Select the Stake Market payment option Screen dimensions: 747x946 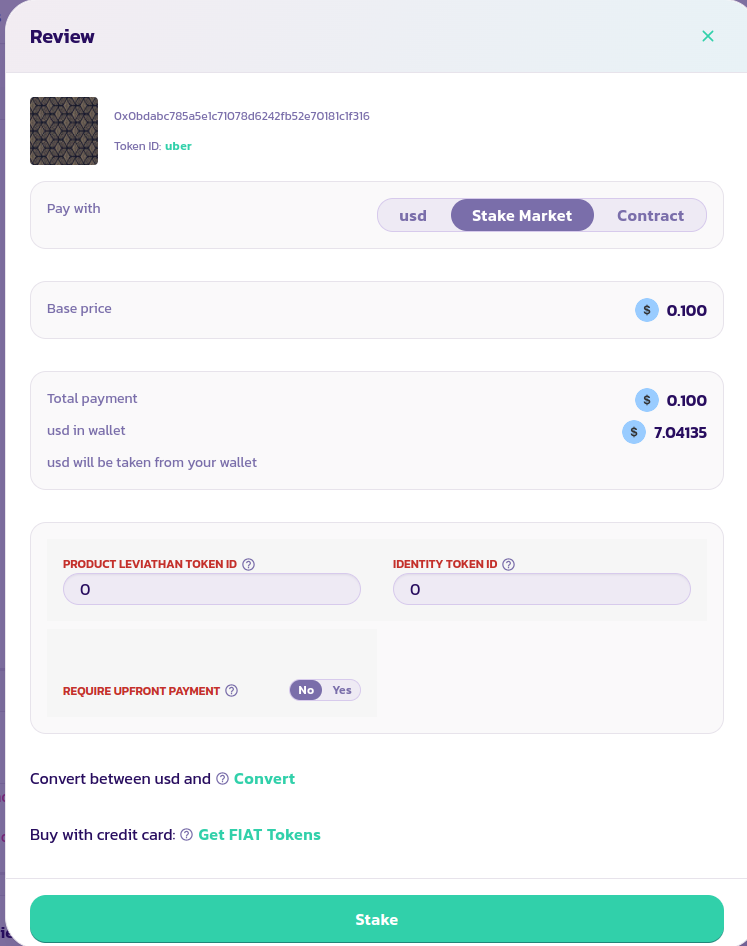tap(522, 216)
